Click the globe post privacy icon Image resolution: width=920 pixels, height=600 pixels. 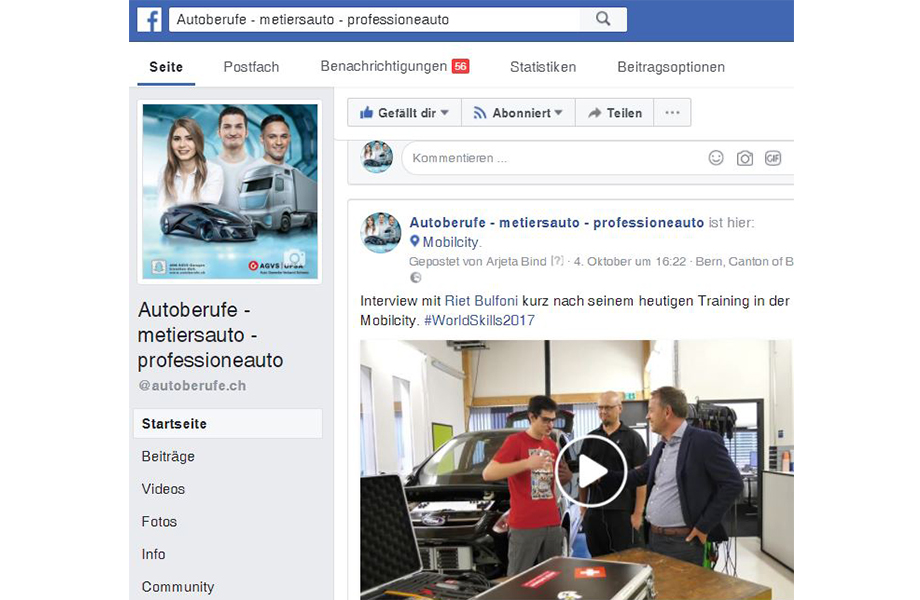click(x=415, y=278)
